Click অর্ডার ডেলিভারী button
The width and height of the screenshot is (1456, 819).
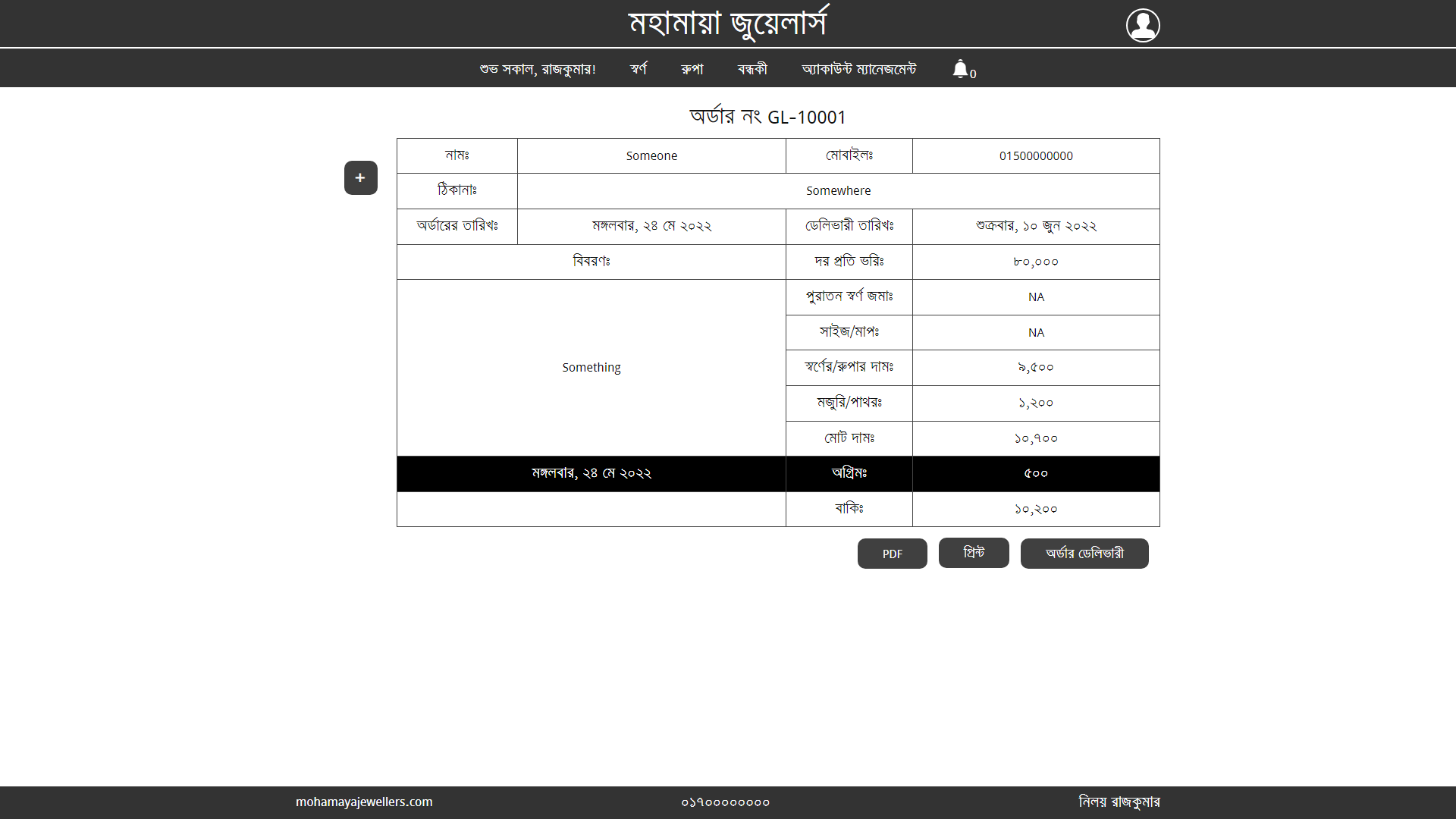pos(1084,554)
